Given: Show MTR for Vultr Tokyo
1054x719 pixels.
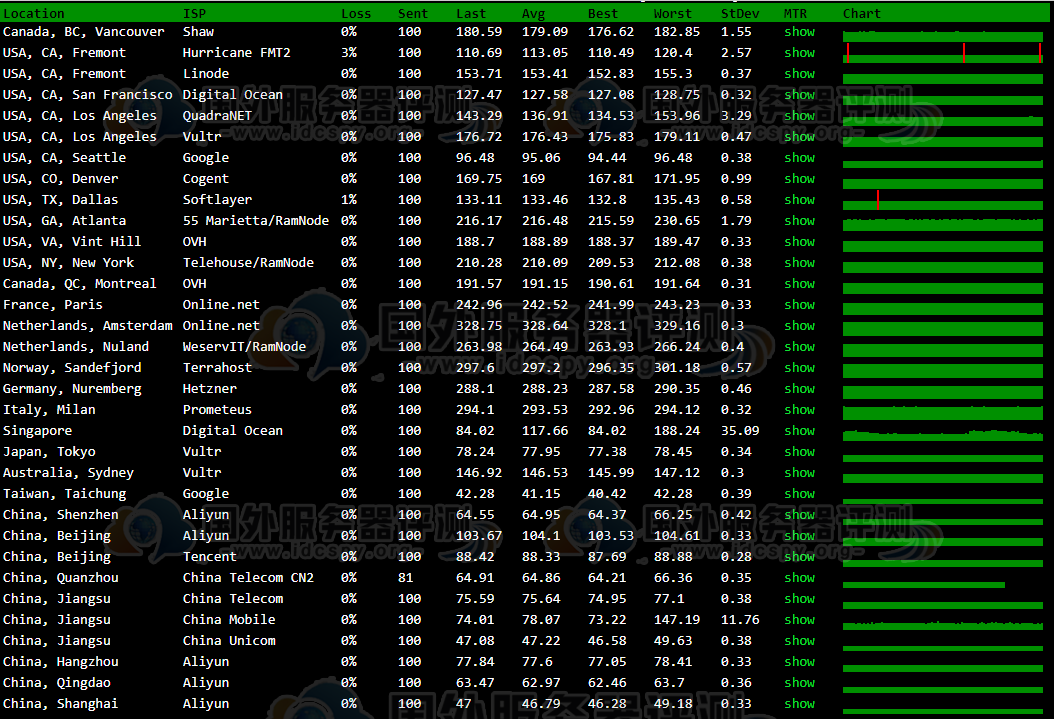Looking at the screenshot, I should click(x=799, y=452).
